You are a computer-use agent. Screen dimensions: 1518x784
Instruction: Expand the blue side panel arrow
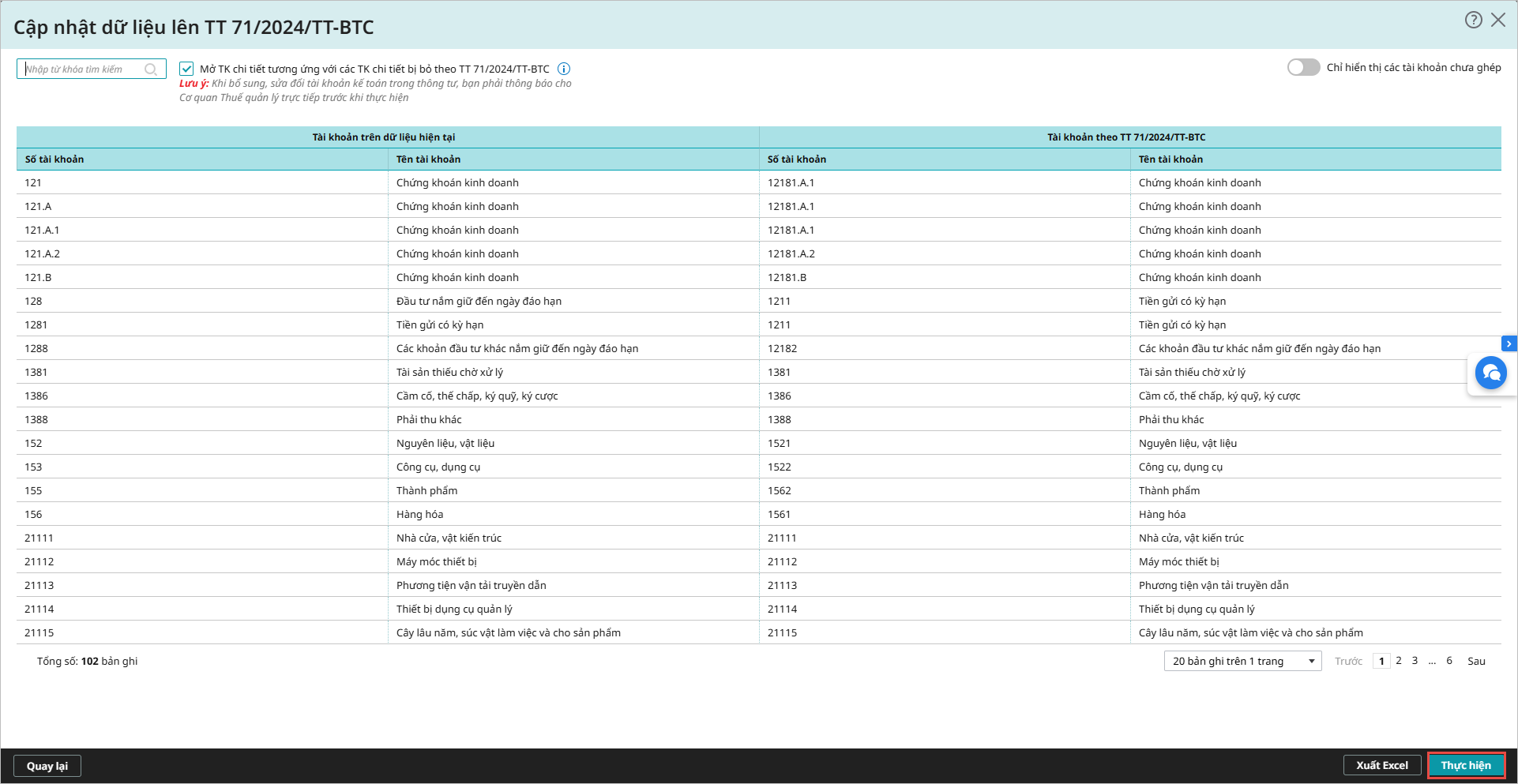[1509, 343]
